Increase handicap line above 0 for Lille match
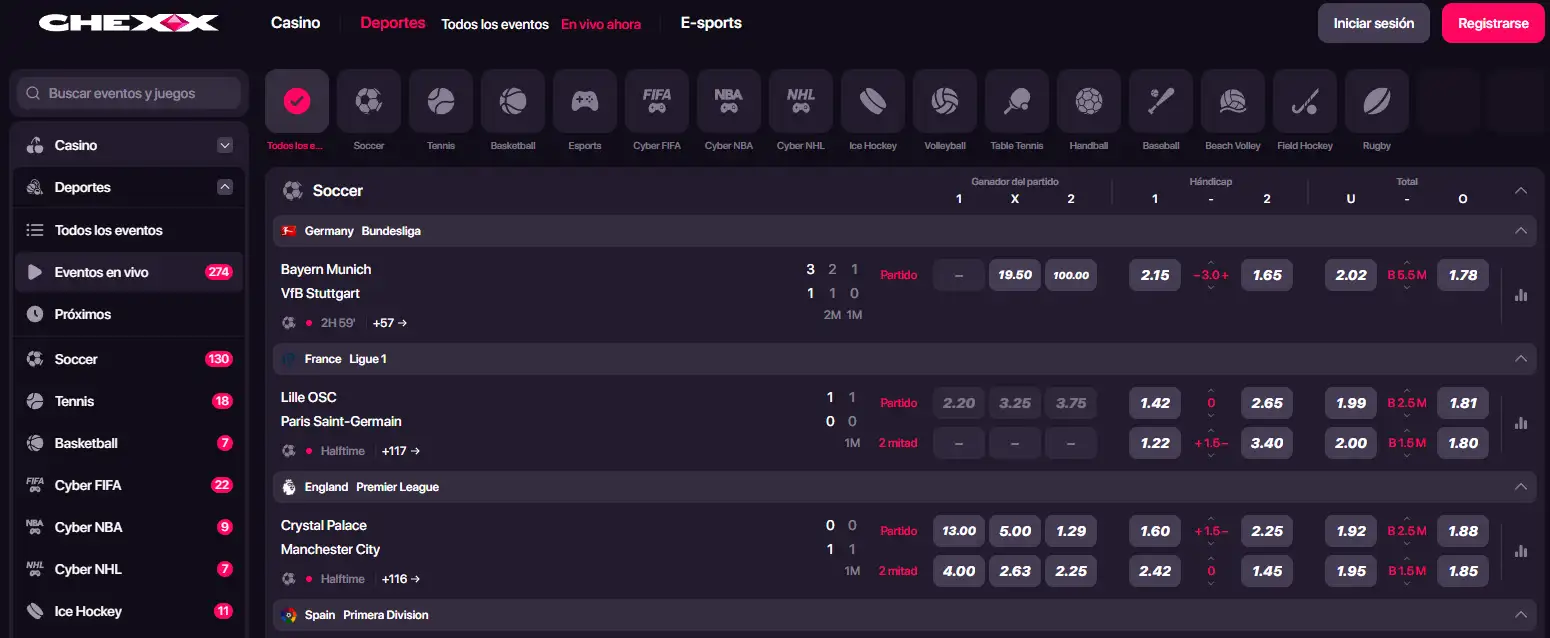1550x638 pixels. point(1211,390)
